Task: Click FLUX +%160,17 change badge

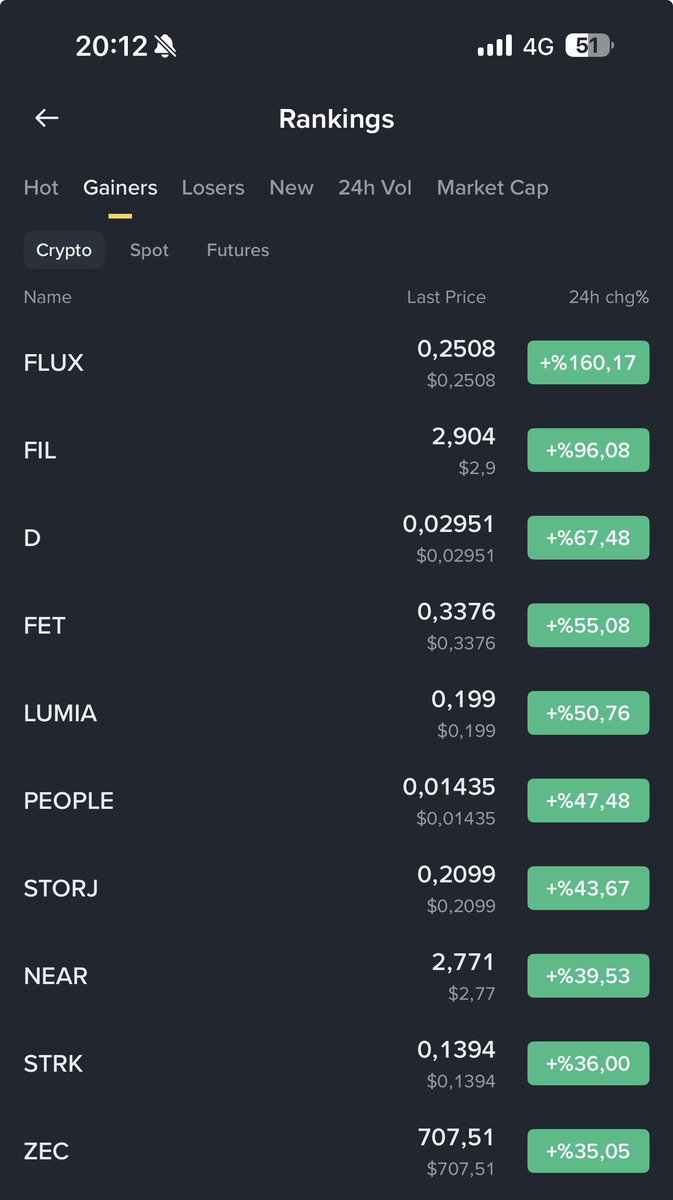Action: coord(588,362)
